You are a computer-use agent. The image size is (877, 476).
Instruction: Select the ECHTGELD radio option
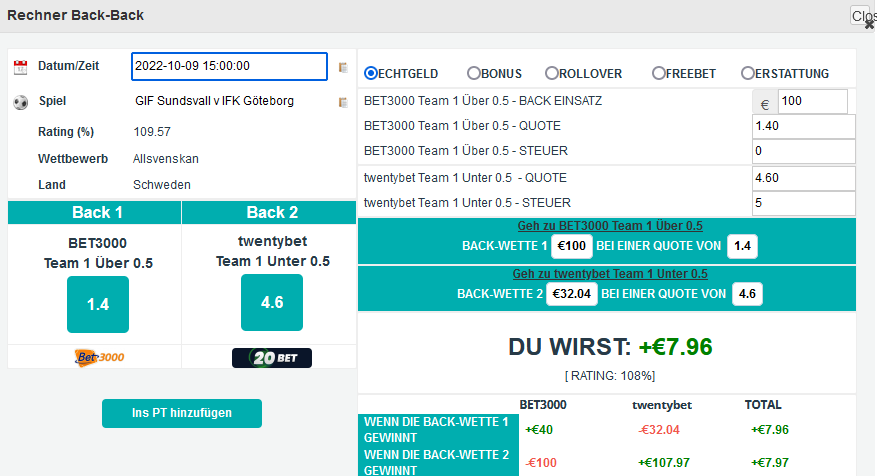[x=370, y=73]
